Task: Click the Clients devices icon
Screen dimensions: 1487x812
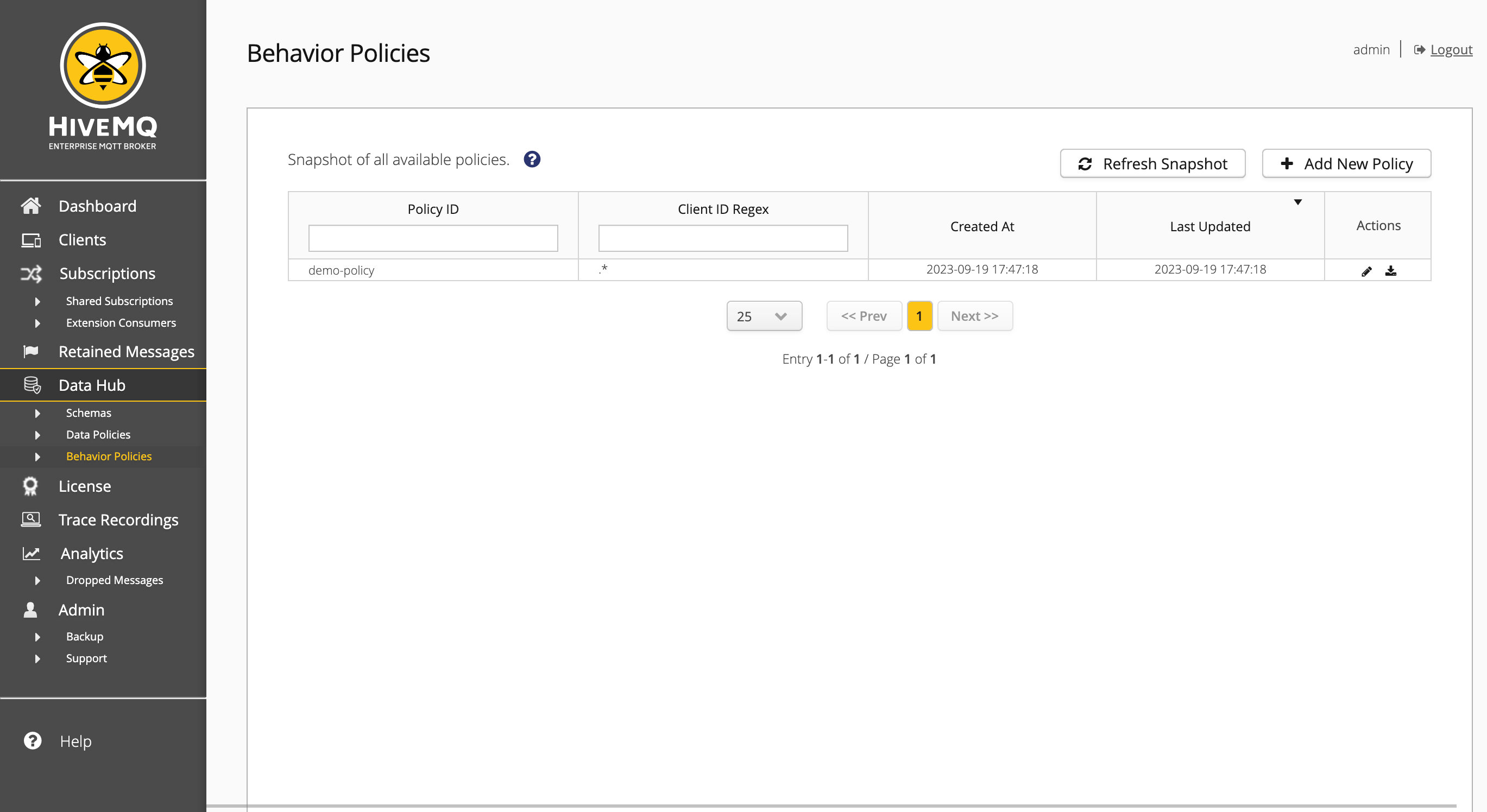Action: pos(30,240)
